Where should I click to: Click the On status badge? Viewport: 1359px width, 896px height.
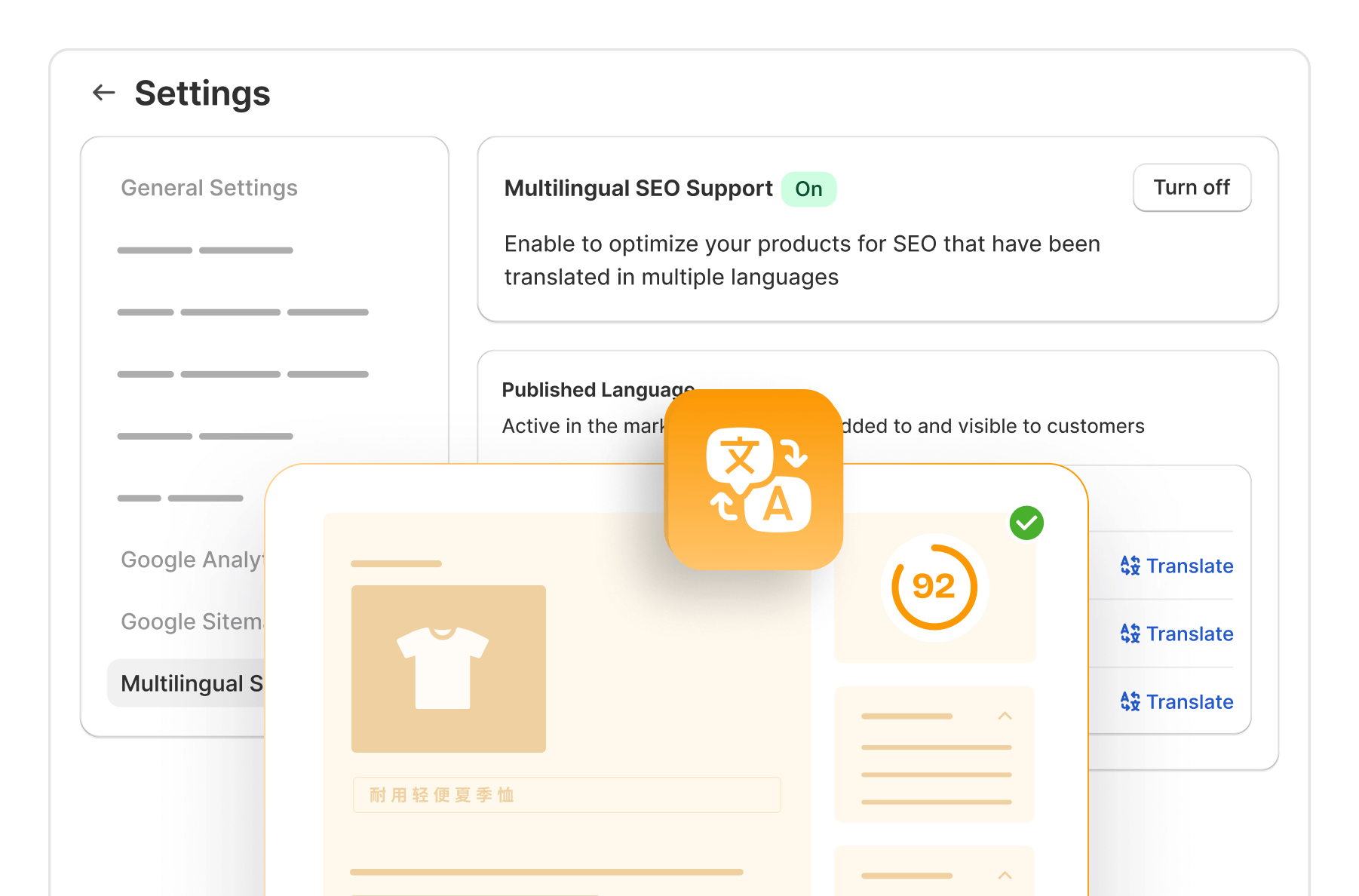808,189
